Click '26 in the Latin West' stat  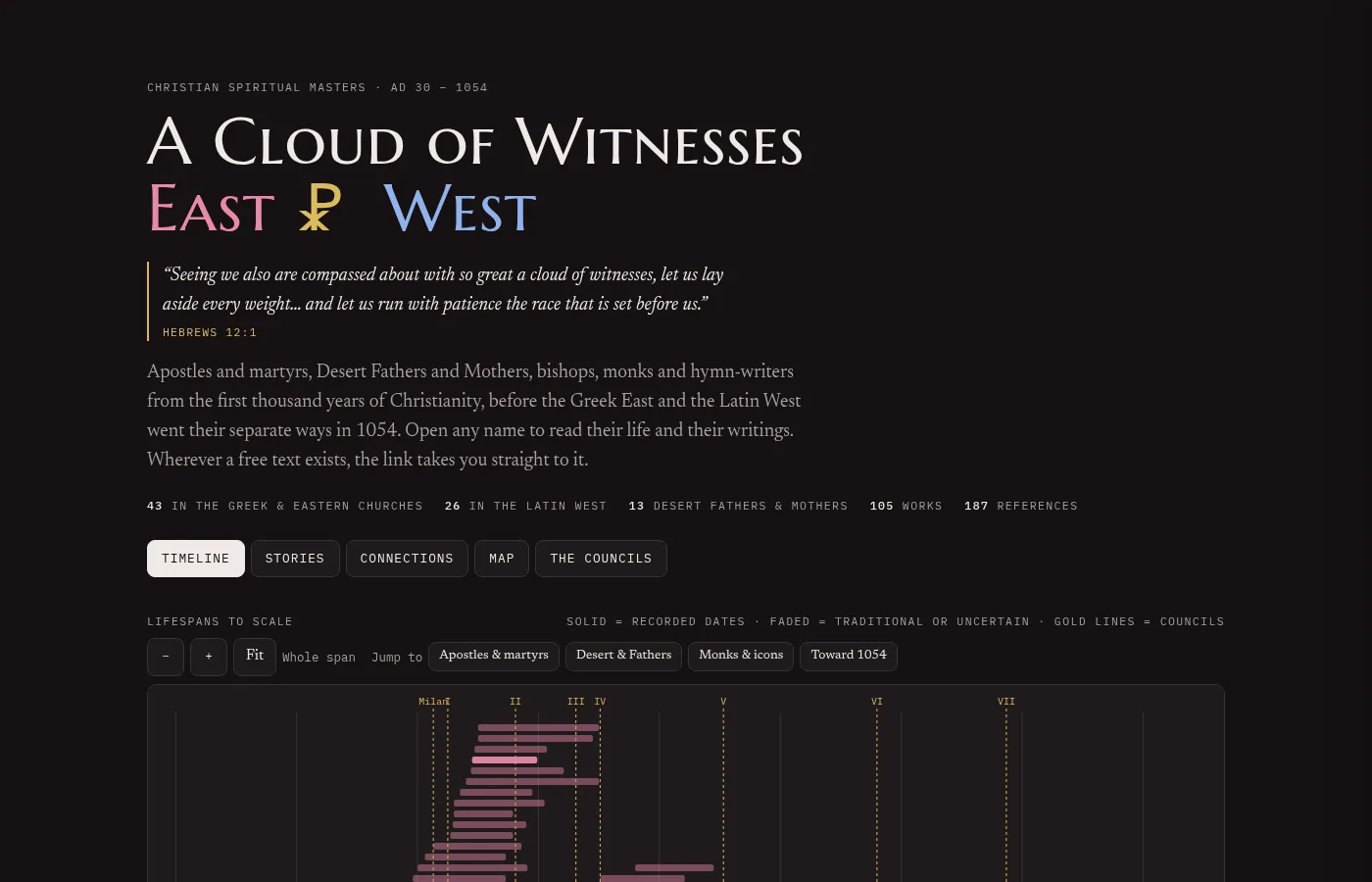[x=525, y=507]
